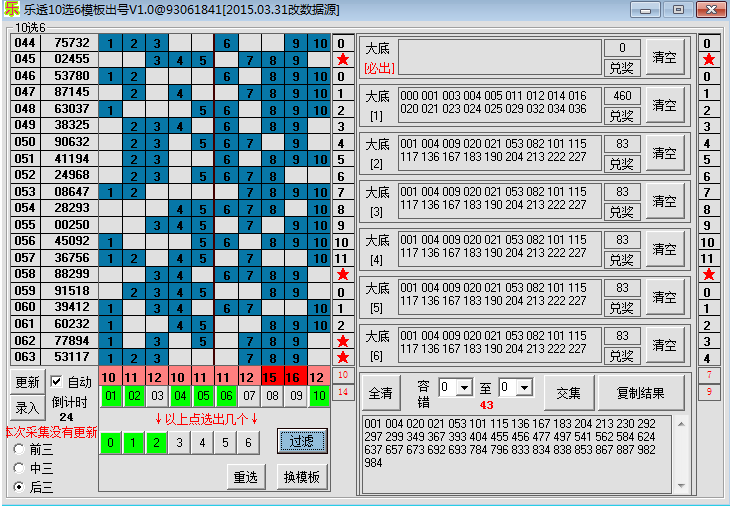Click the red 15 count cell
Image resolution: width=731 pixels, height=511 pixels.
272,377
